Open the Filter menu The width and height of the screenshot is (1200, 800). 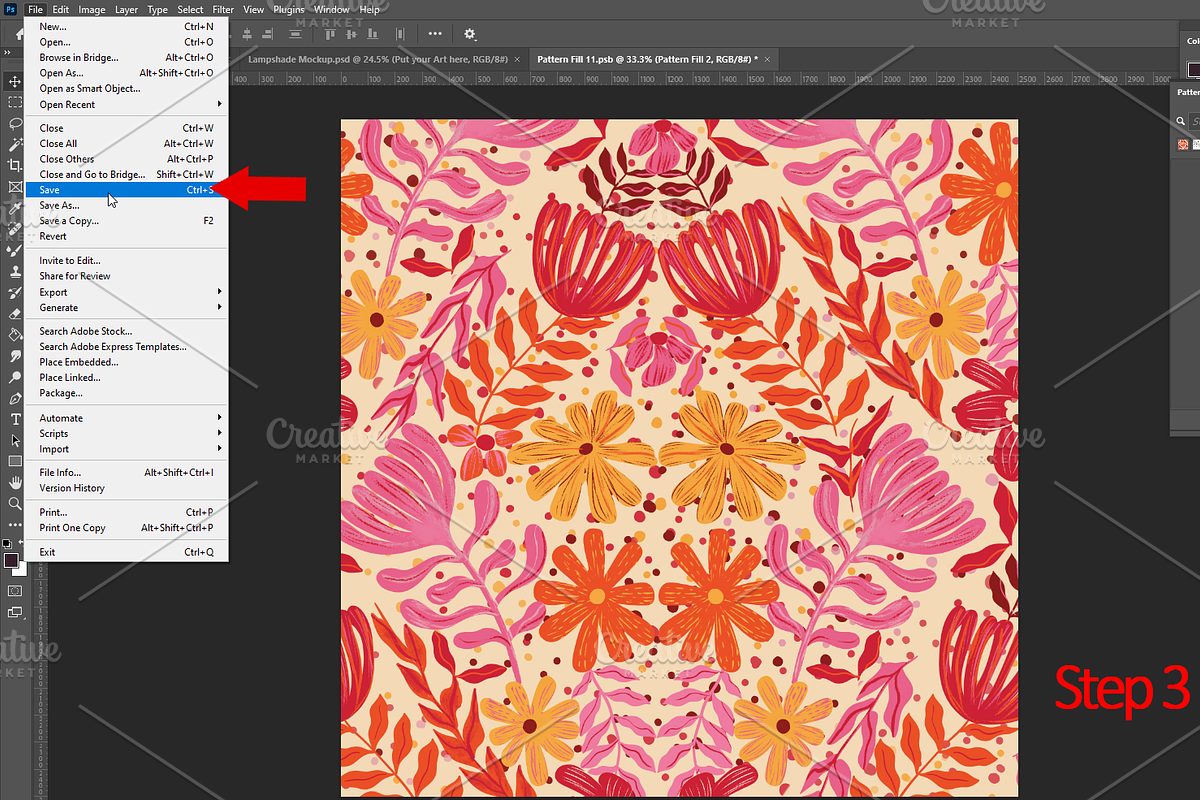point(223,9)
